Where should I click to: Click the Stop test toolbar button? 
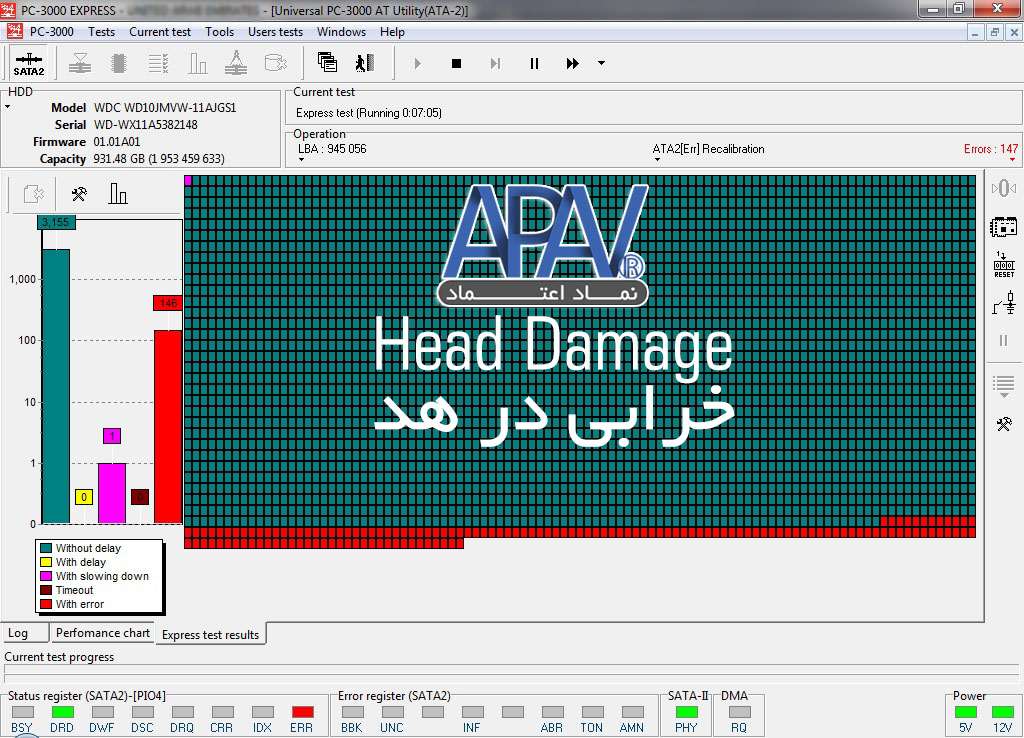tap(456, 63)
